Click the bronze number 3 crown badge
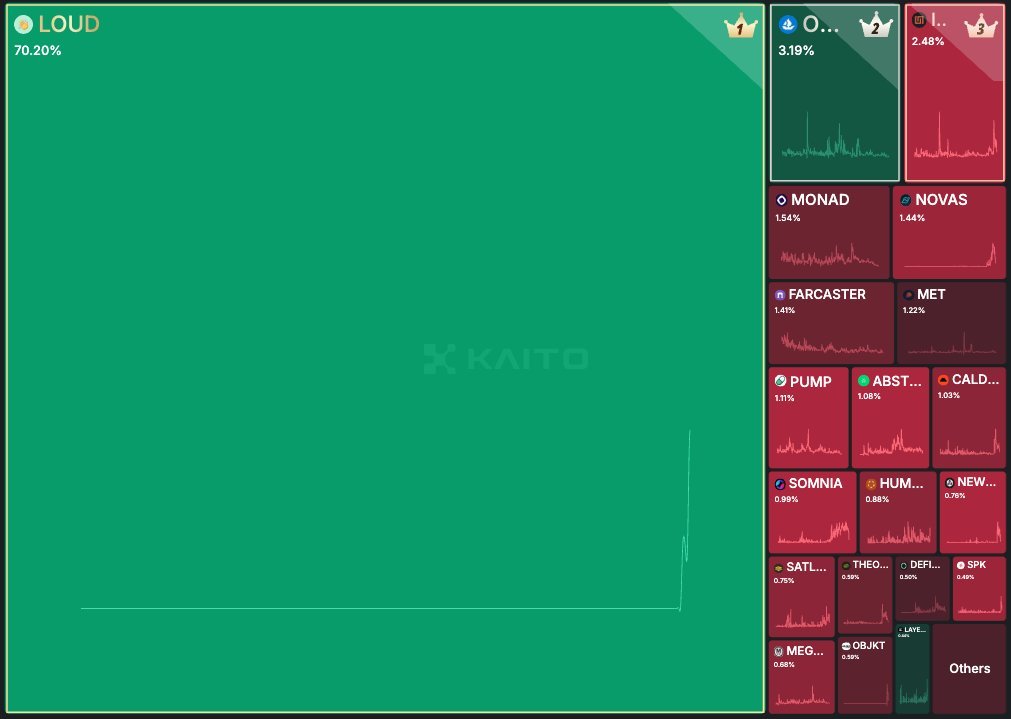This screenshot has width=1011, height=719. coord(981,26)
